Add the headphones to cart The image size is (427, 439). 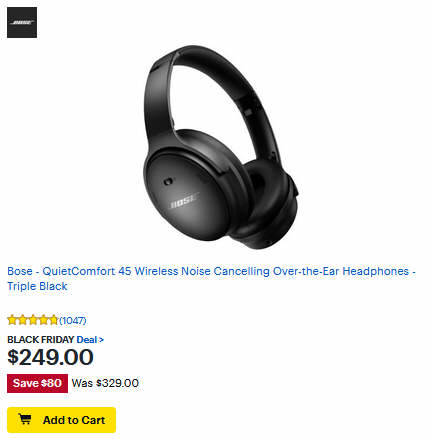pos(61,420)
